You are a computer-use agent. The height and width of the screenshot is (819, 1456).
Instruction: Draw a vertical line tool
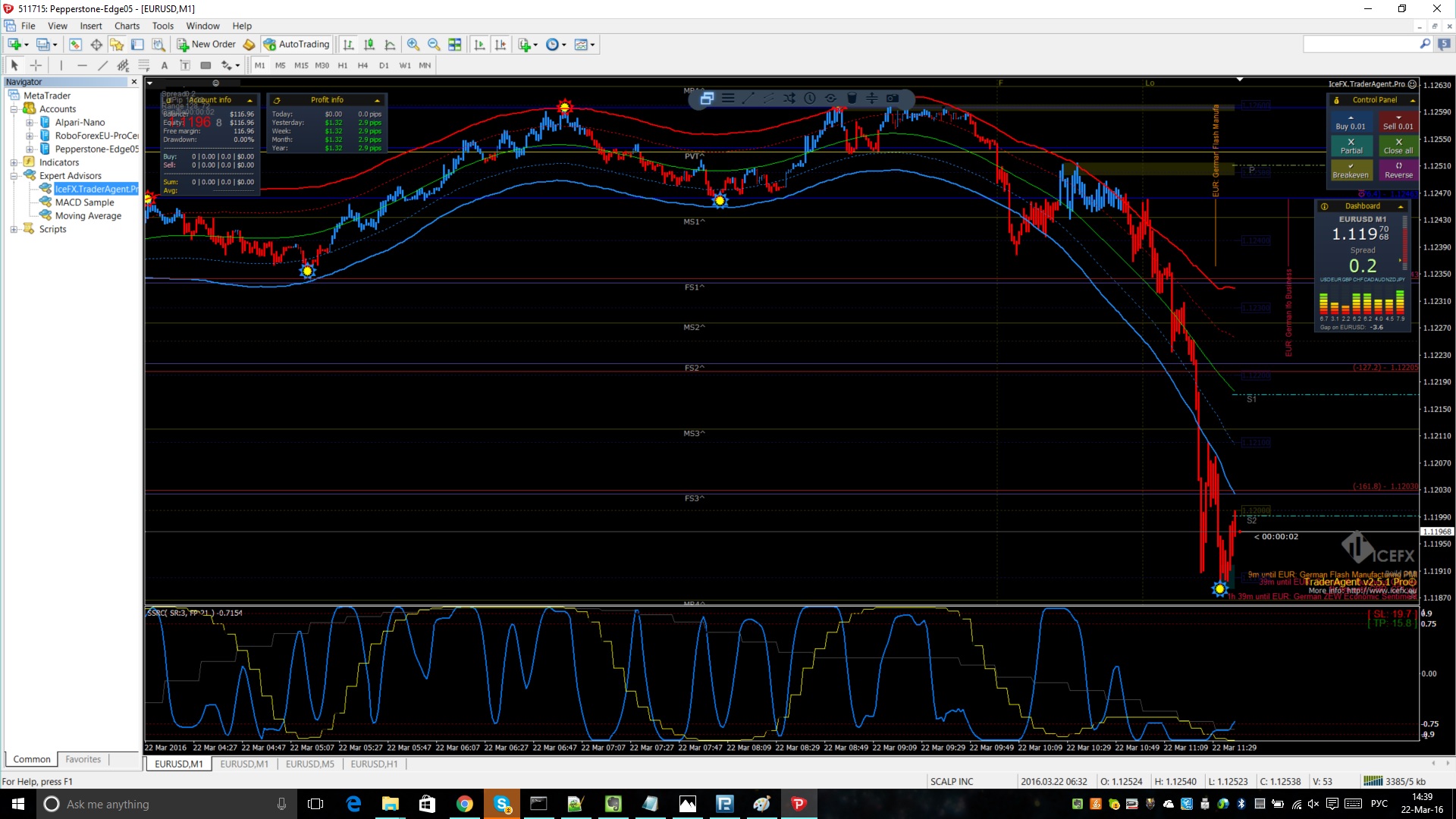coord(61,65)
